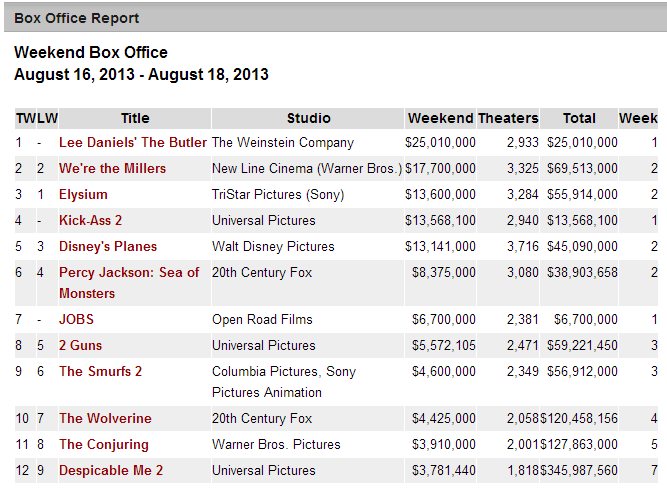This screenshot has width=667, height=494.
Task: Click Percy Jackson: Sea of Monsters link
Action: [x=129, y=273]
